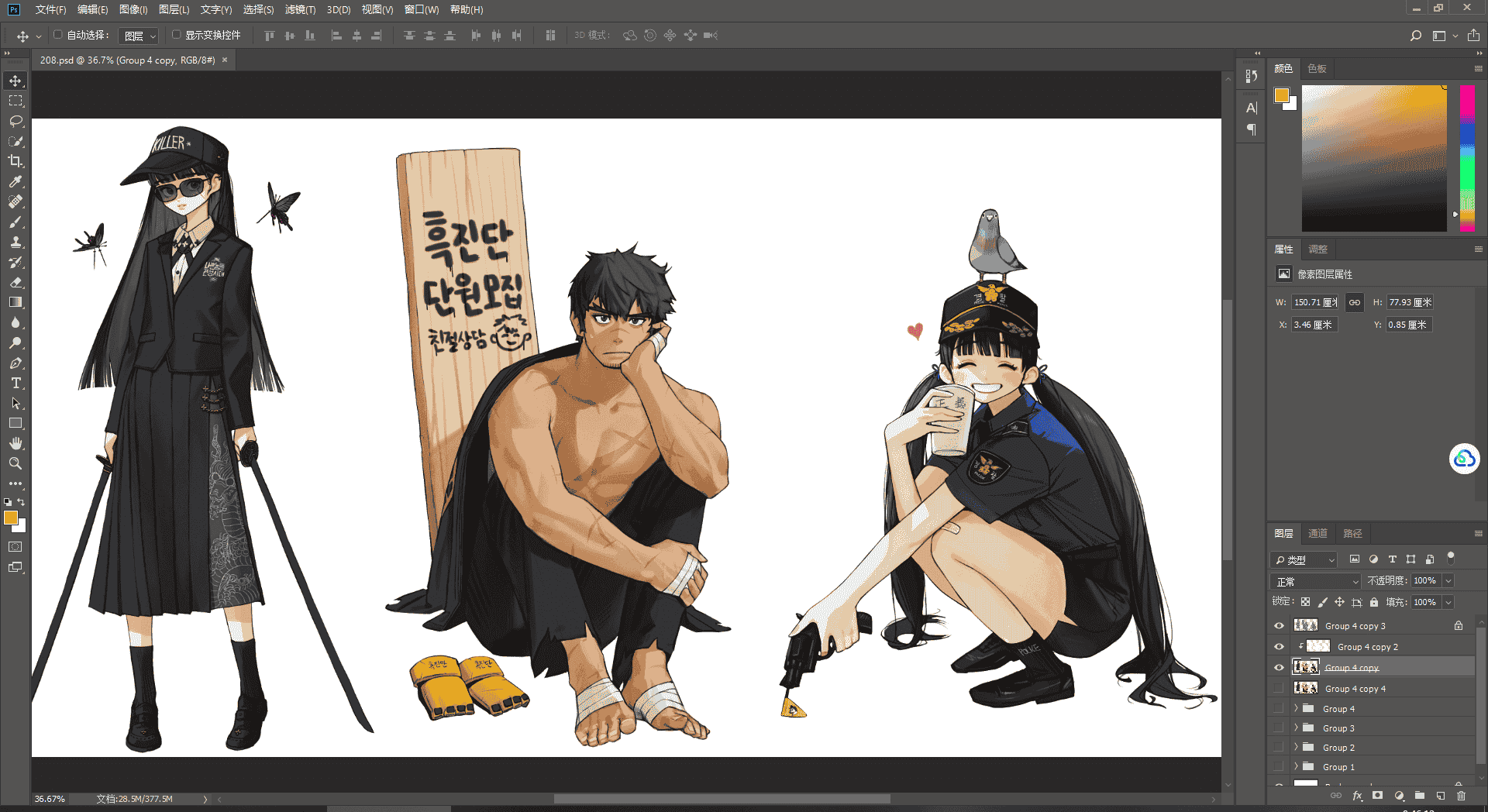The image size is (1488, 812).
Task: Open the 正常 blend mode dropdown
Action: point(1316,581)
